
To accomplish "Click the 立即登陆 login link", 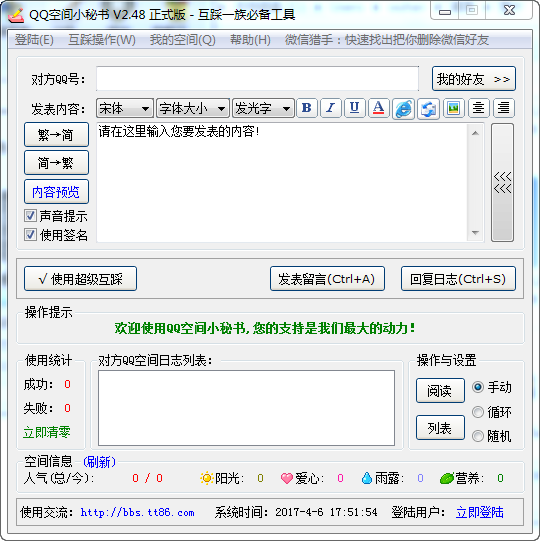I will [480, 512].
